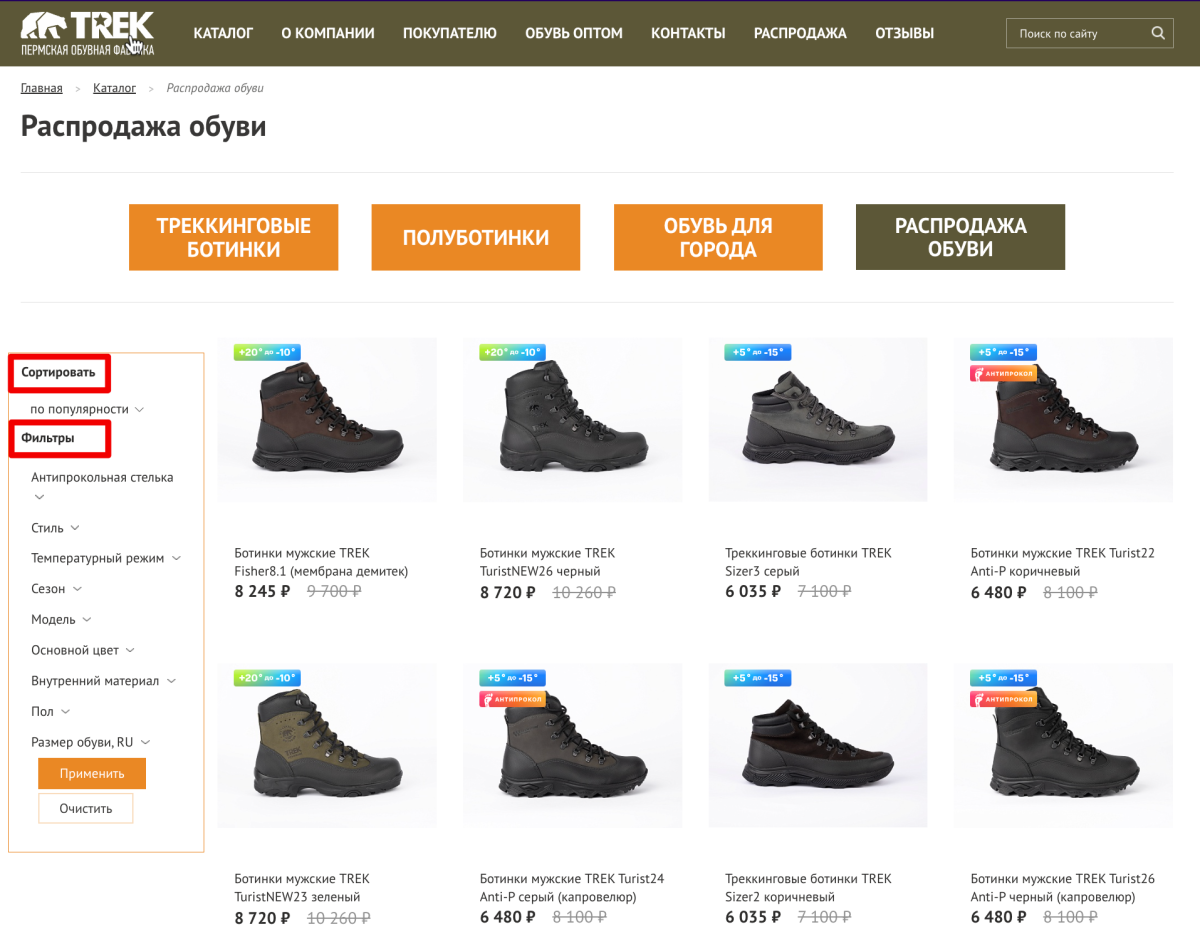
Task: Open the Turist26 Anti-P черный photo
Action: click(x=1063, y=746)
